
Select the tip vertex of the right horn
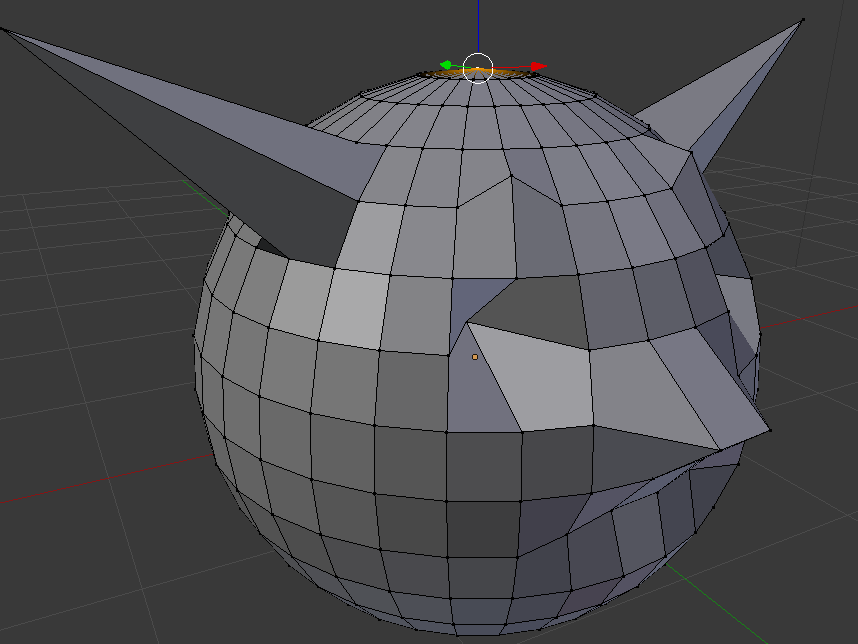pyautogui.click(x=803, y=20)
